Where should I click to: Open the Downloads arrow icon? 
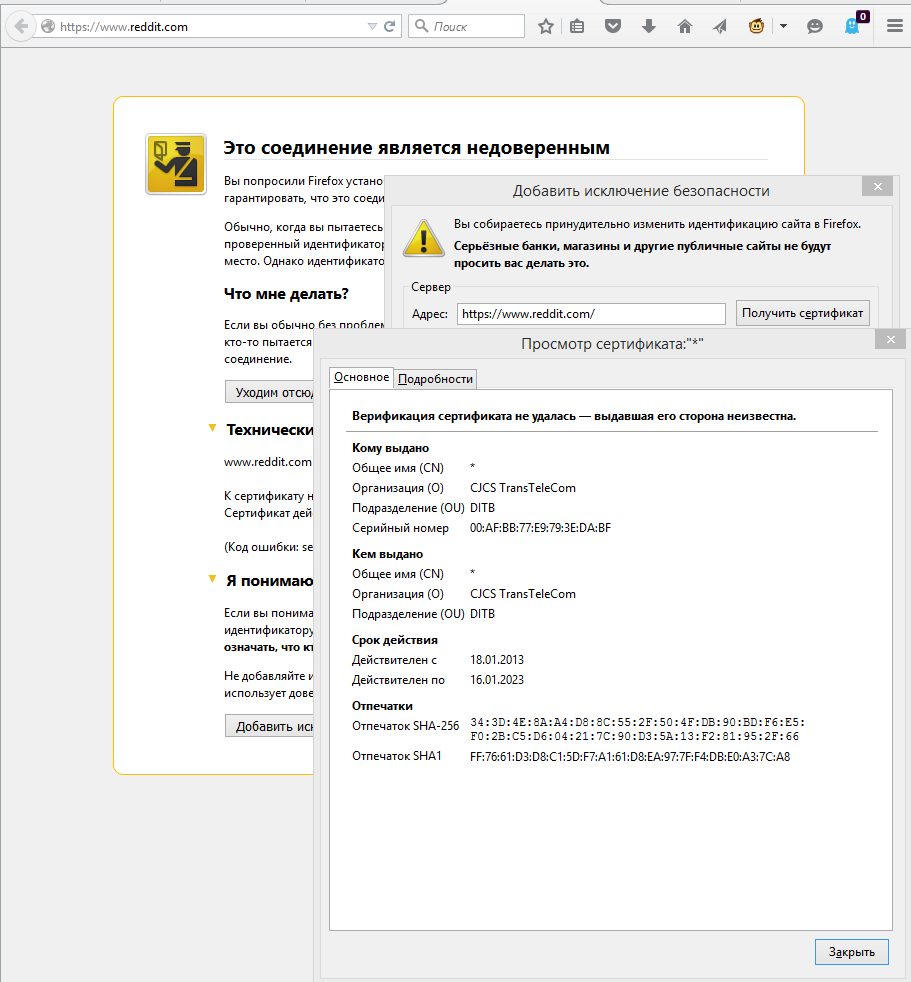tap(649, 27)
